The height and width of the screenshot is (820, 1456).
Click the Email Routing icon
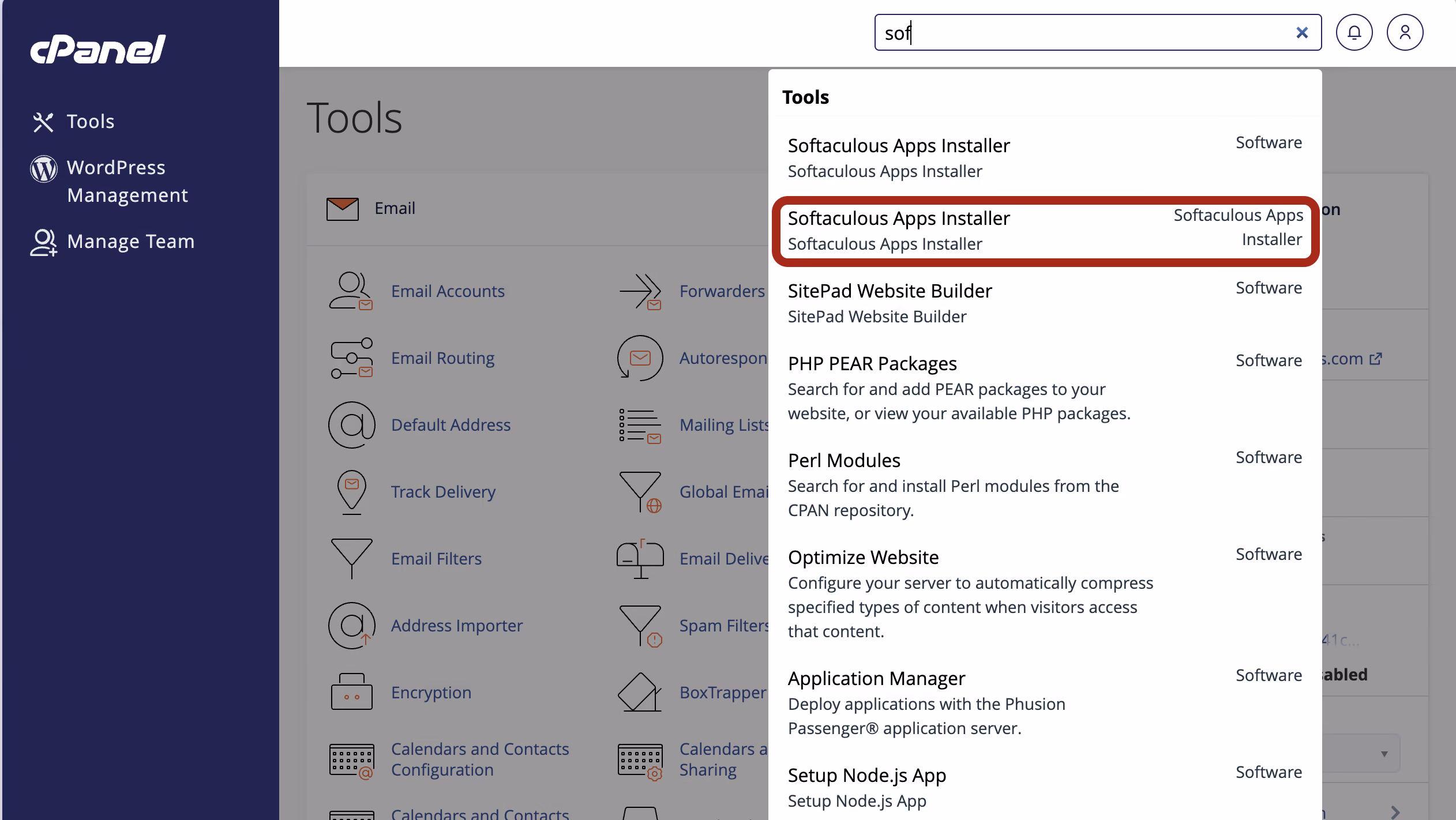351,358
